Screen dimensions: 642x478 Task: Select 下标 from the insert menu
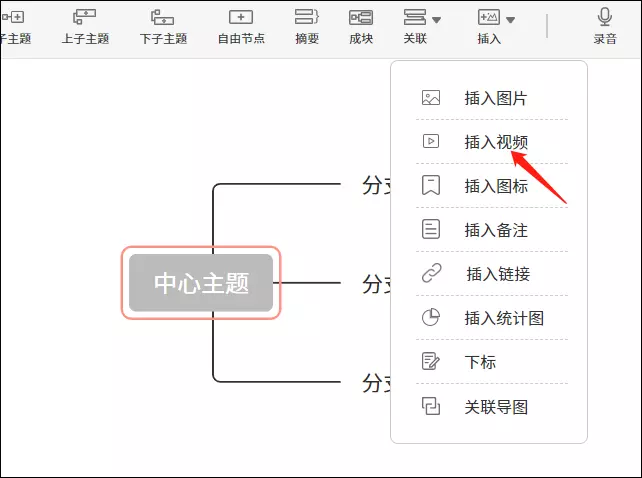click(480, 362)
